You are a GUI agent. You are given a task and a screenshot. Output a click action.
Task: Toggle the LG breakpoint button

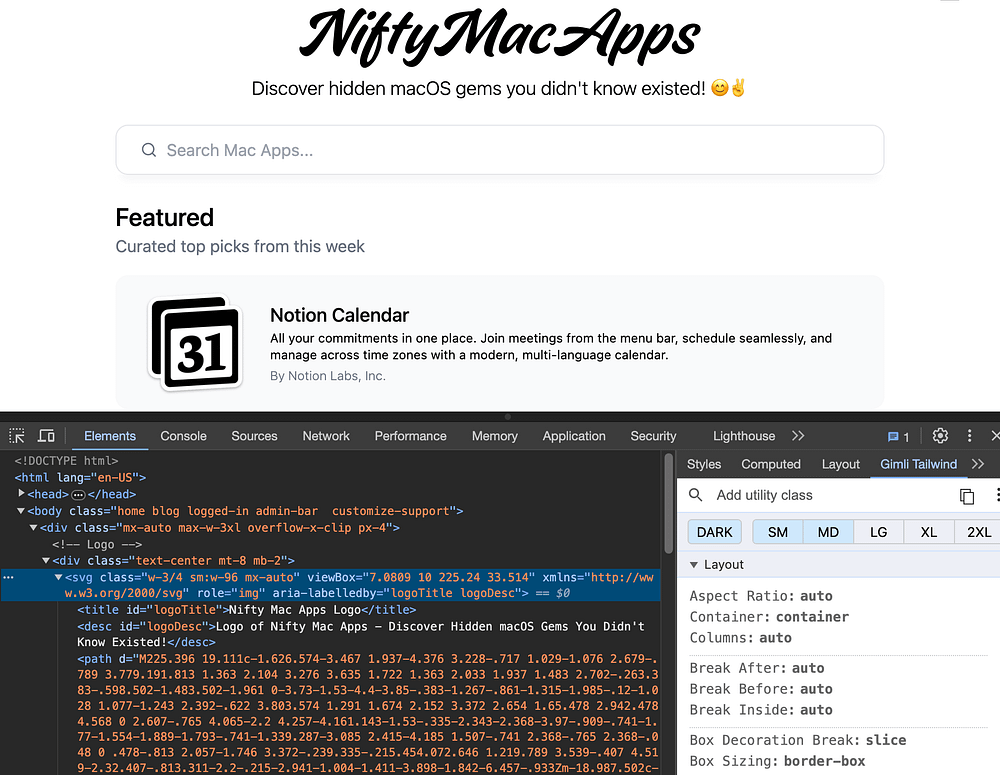[x=878, y=532]
